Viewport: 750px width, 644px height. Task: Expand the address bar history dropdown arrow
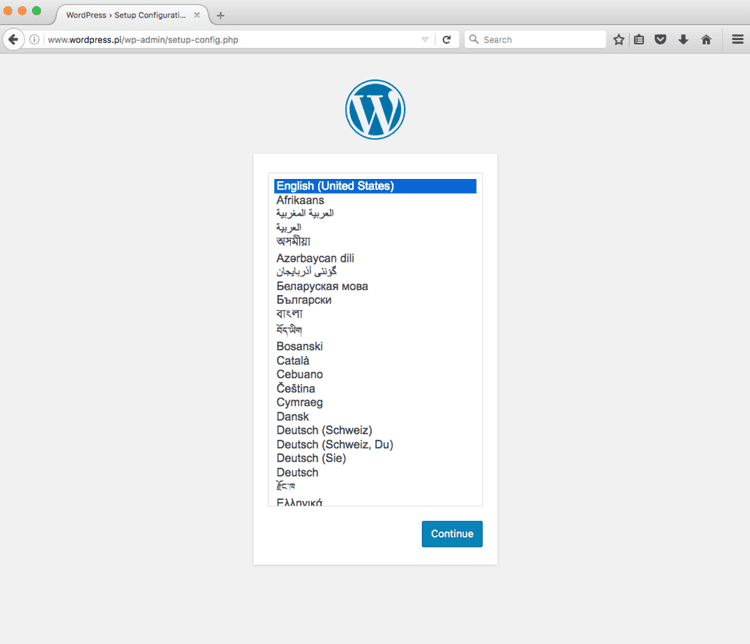click(425, 40)
